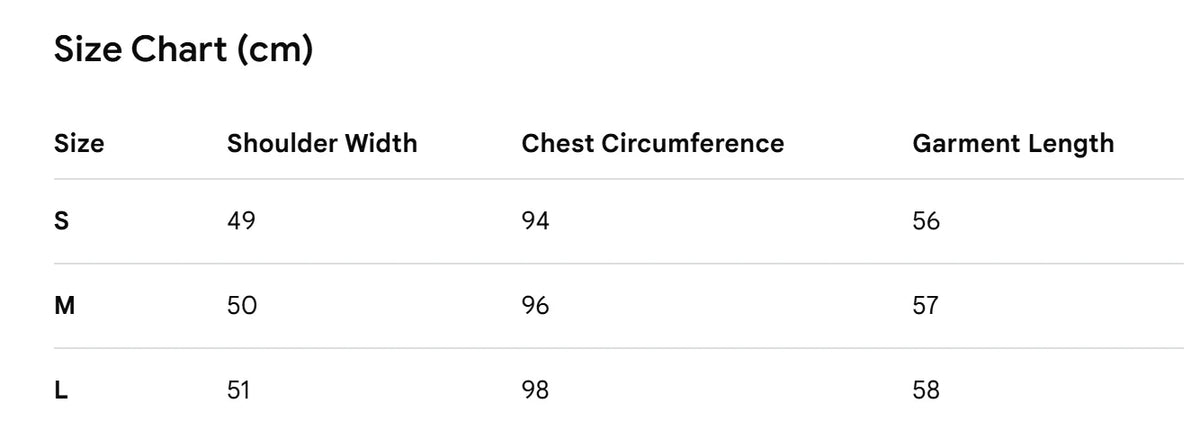
Task: Click chest circumference value 98
Action: click(x=535, y=389)
